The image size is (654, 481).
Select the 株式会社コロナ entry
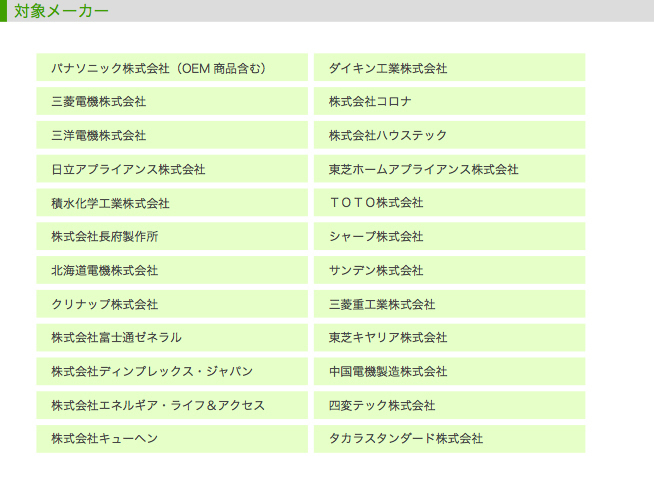point(449,101)
